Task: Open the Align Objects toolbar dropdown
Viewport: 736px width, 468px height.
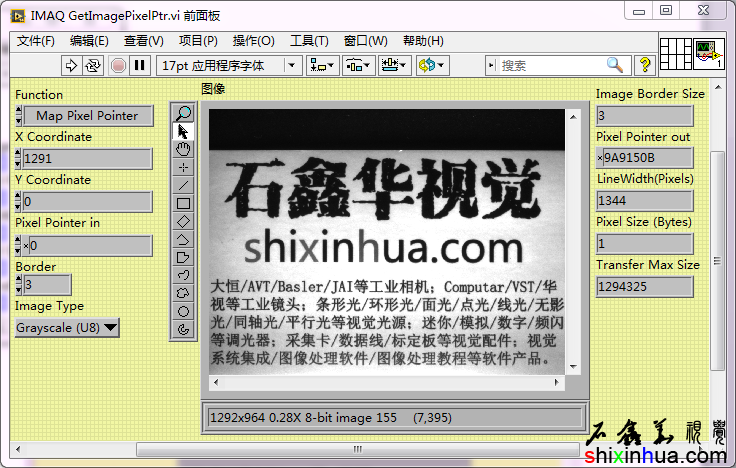Action: [x=322, y=65]
